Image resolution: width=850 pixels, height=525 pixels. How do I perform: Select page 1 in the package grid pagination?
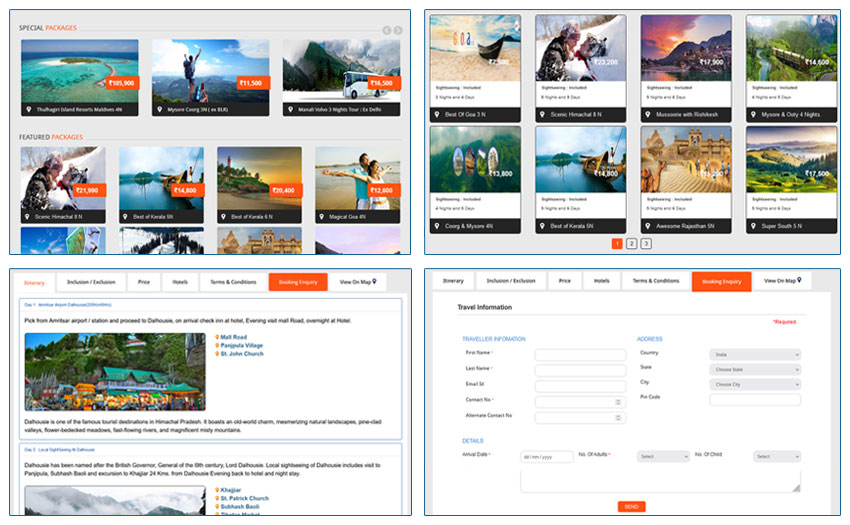617,244
